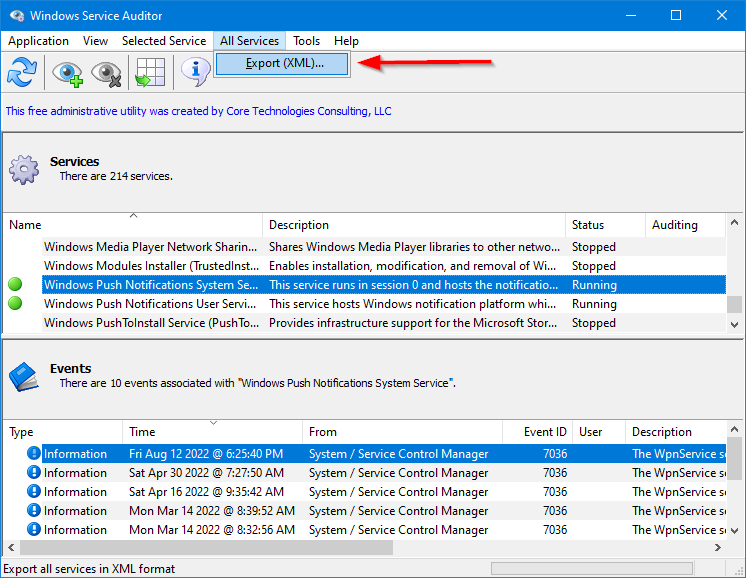Click the Services gear icon

pos(24,169)
